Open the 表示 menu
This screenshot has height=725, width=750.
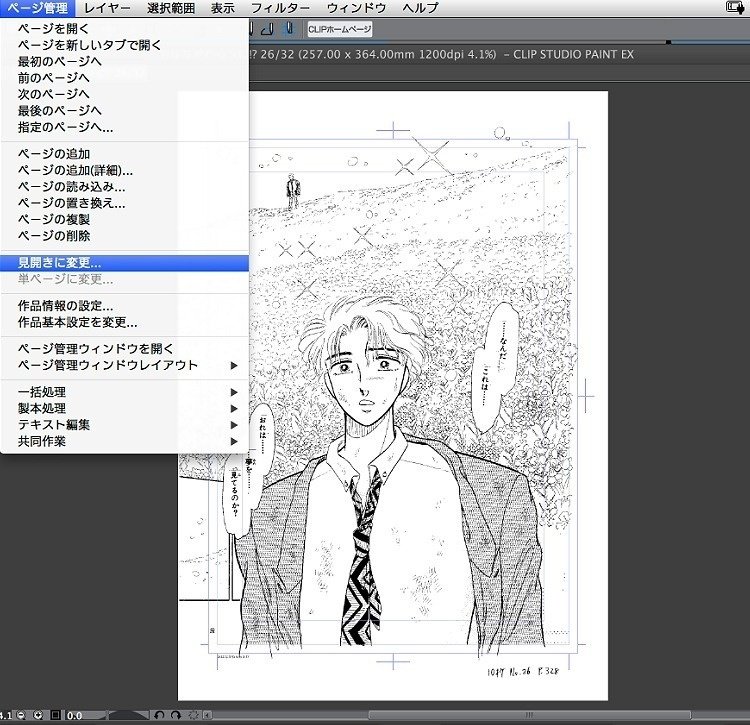click(x=223, y=8)
